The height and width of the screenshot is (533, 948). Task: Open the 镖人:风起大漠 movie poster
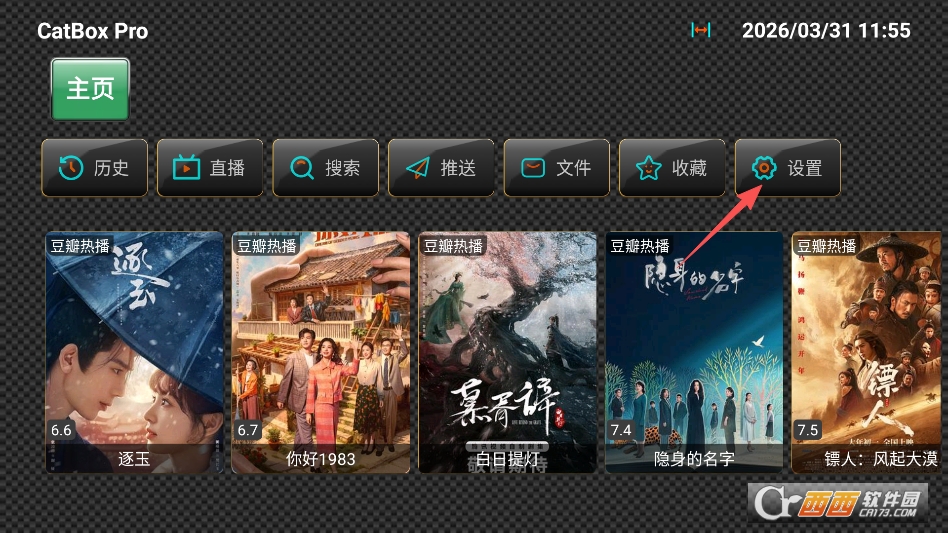(x=868, y=352)
